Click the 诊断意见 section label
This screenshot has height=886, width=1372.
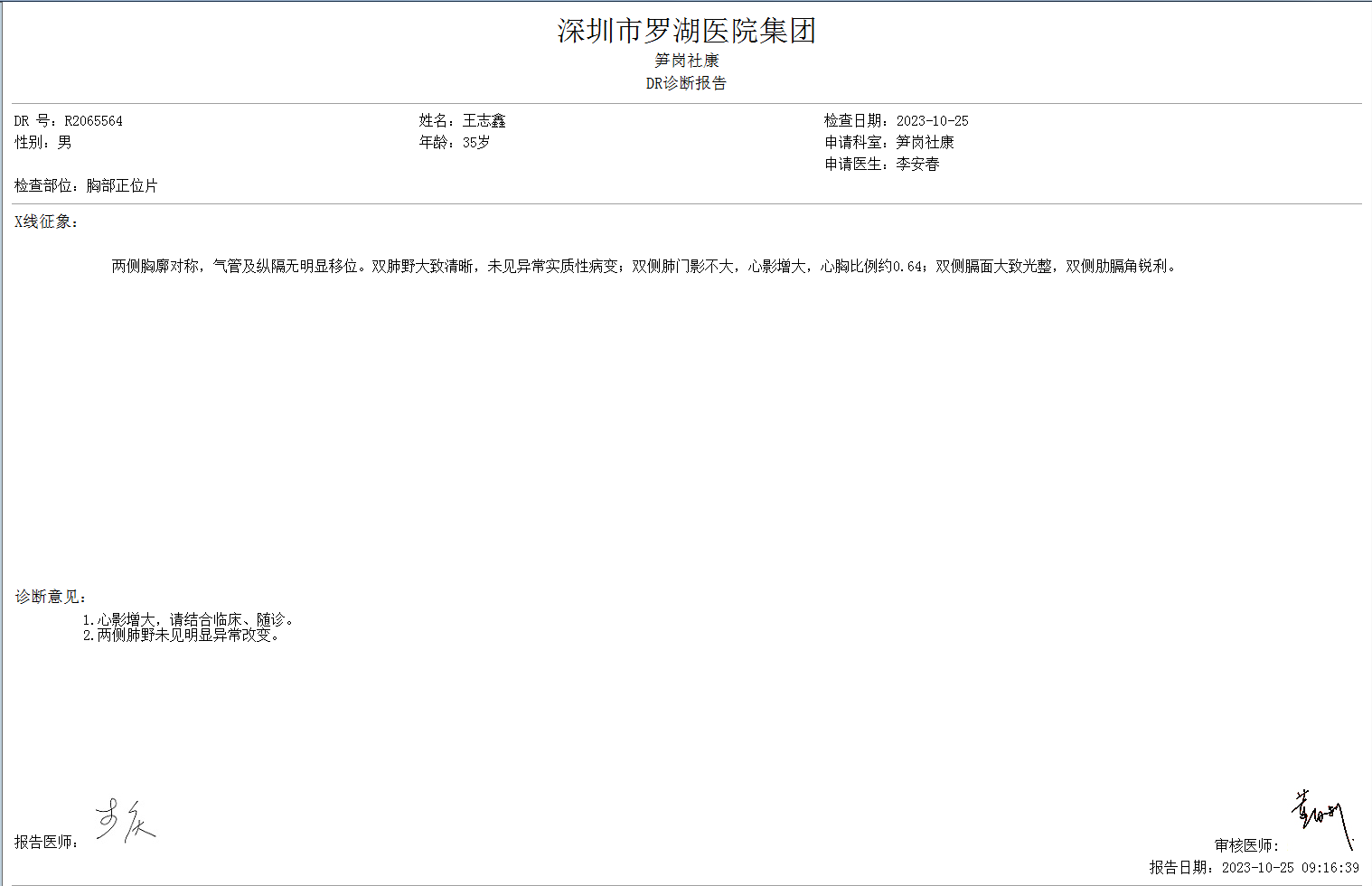(51, 597)
